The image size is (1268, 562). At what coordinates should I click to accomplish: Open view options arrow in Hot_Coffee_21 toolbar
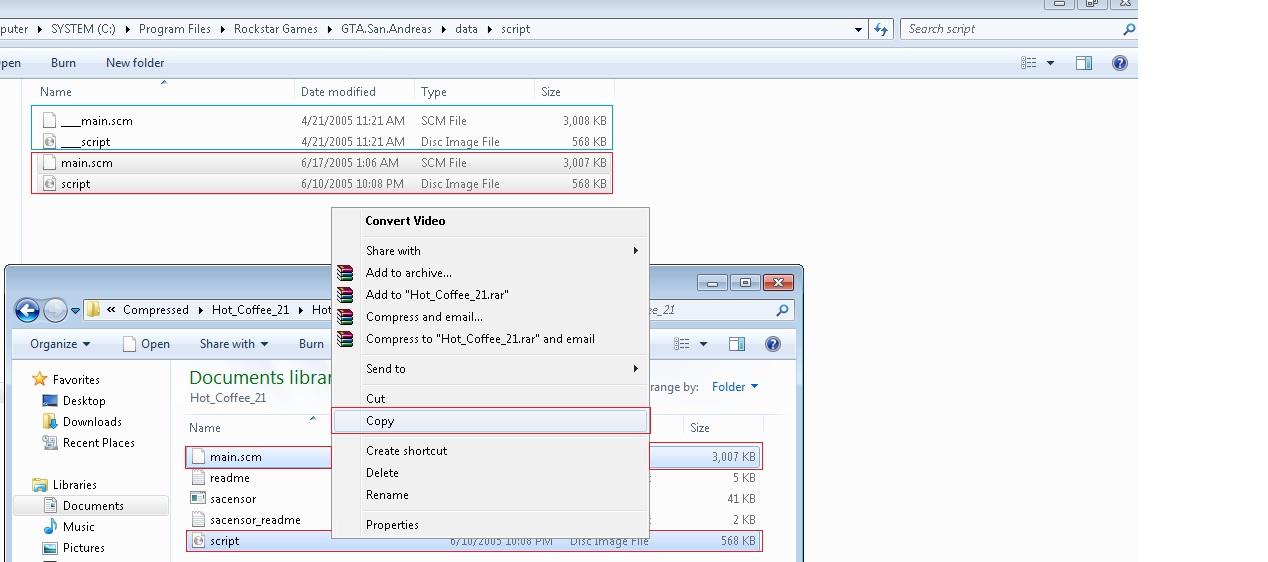pos(702,344)
